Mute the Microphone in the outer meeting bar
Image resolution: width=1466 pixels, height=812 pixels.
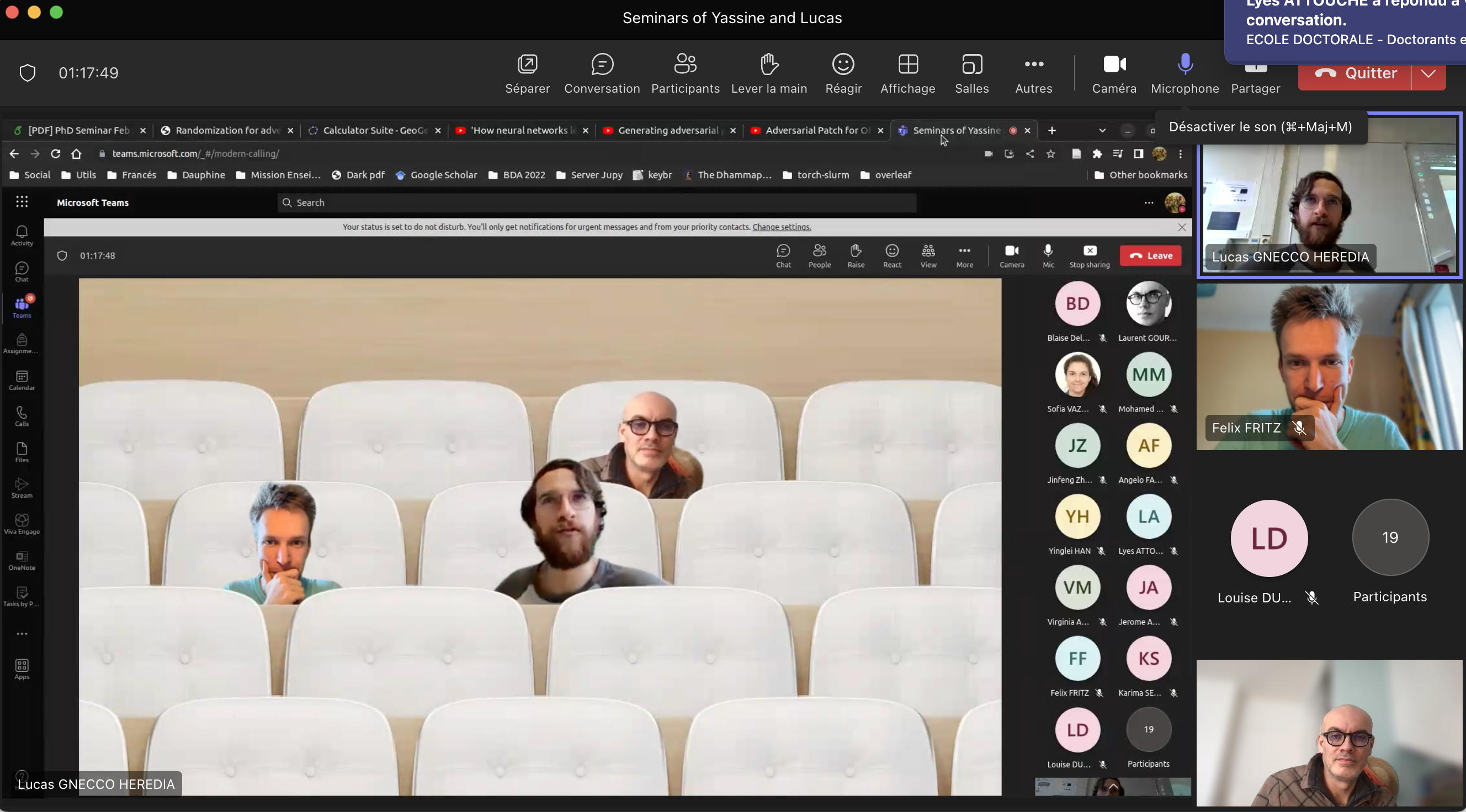coord(1185,74)
